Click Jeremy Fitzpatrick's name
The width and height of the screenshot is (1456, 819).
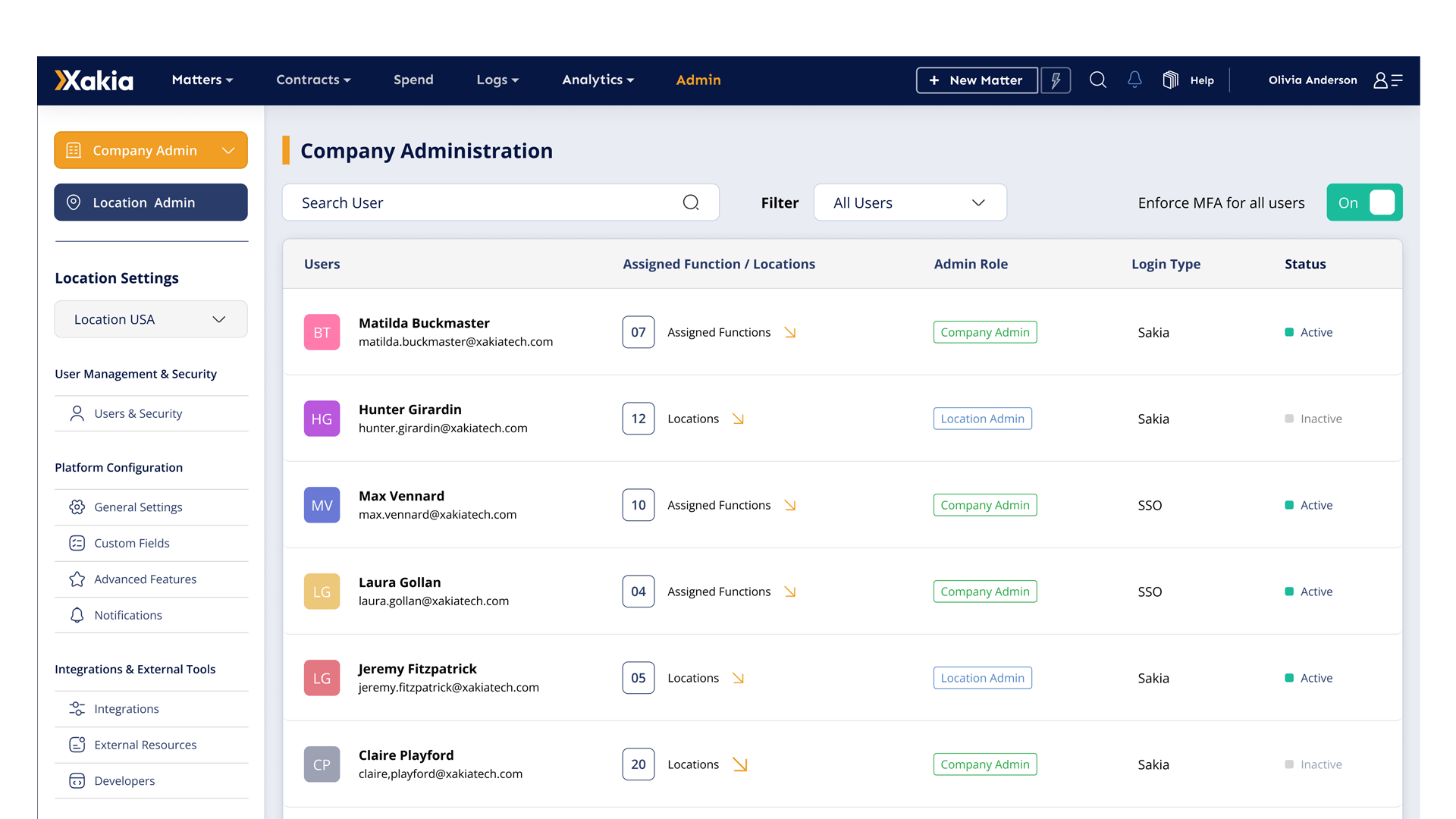417,669
